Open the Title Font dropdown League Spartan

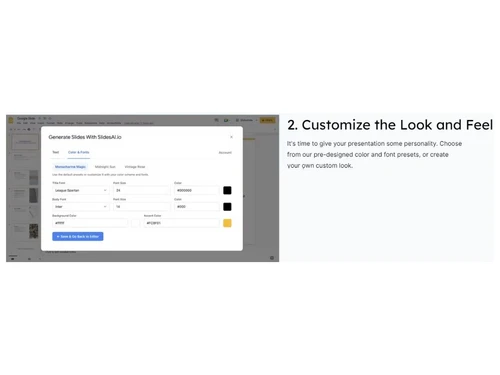[x=81, y=190]
